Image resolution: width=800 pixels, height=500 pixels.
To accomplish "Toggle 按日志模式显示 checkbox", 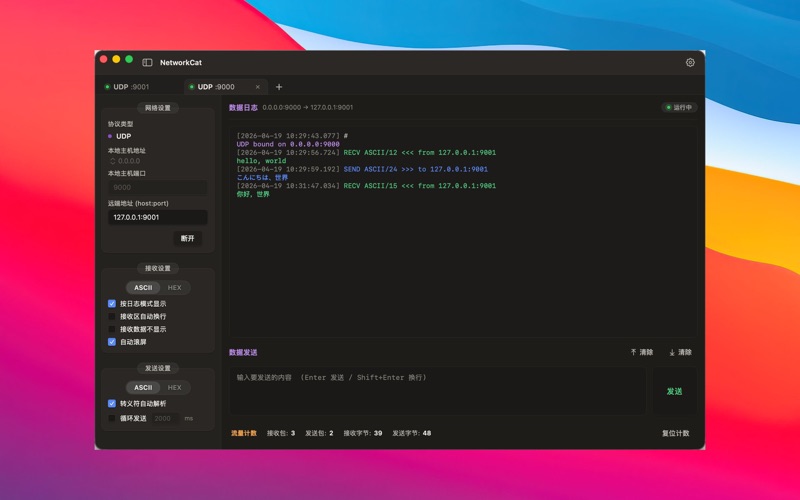I will (112, 304).
